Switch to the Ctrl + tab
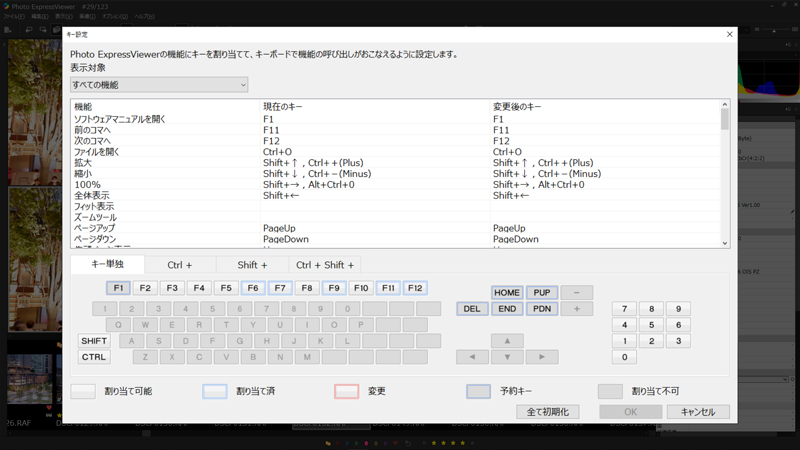Viewport: 800px width, 450px height. [180, 265]
